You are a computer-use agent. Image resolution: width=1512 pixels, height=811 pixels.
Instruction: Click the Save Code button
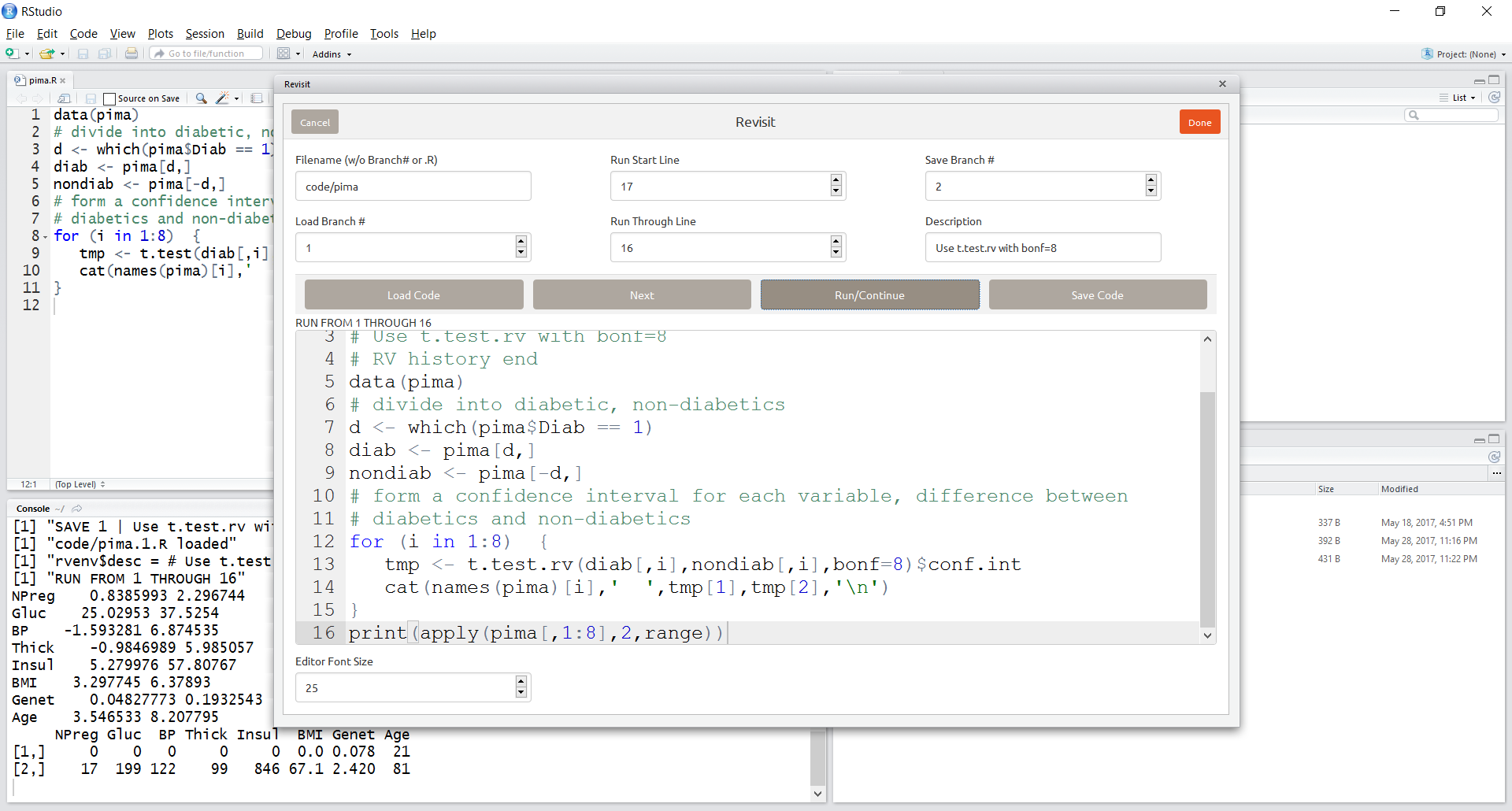click(x=1097, y=295)
